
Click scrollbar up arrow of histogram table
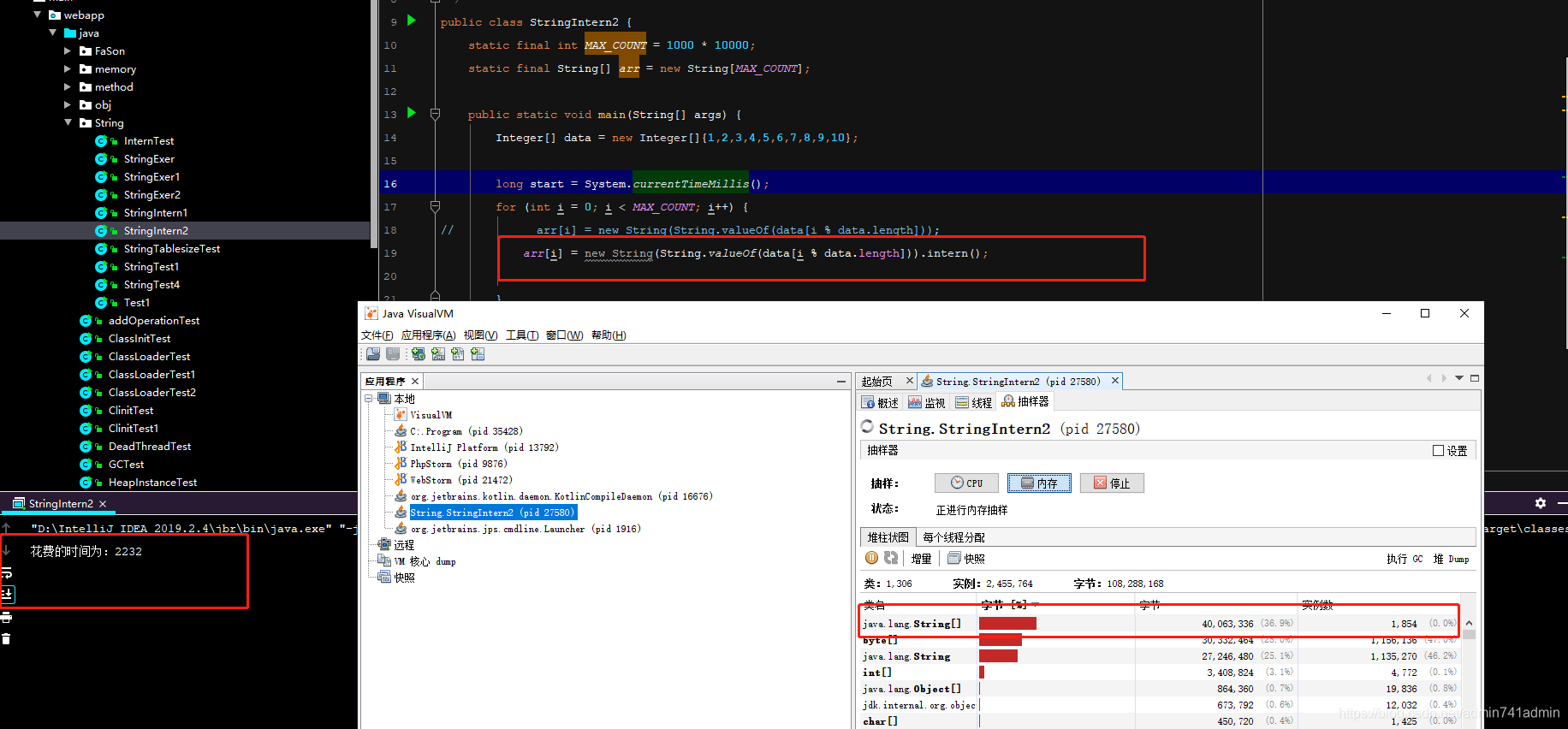pyautogui.click(x=1469, y=623)
